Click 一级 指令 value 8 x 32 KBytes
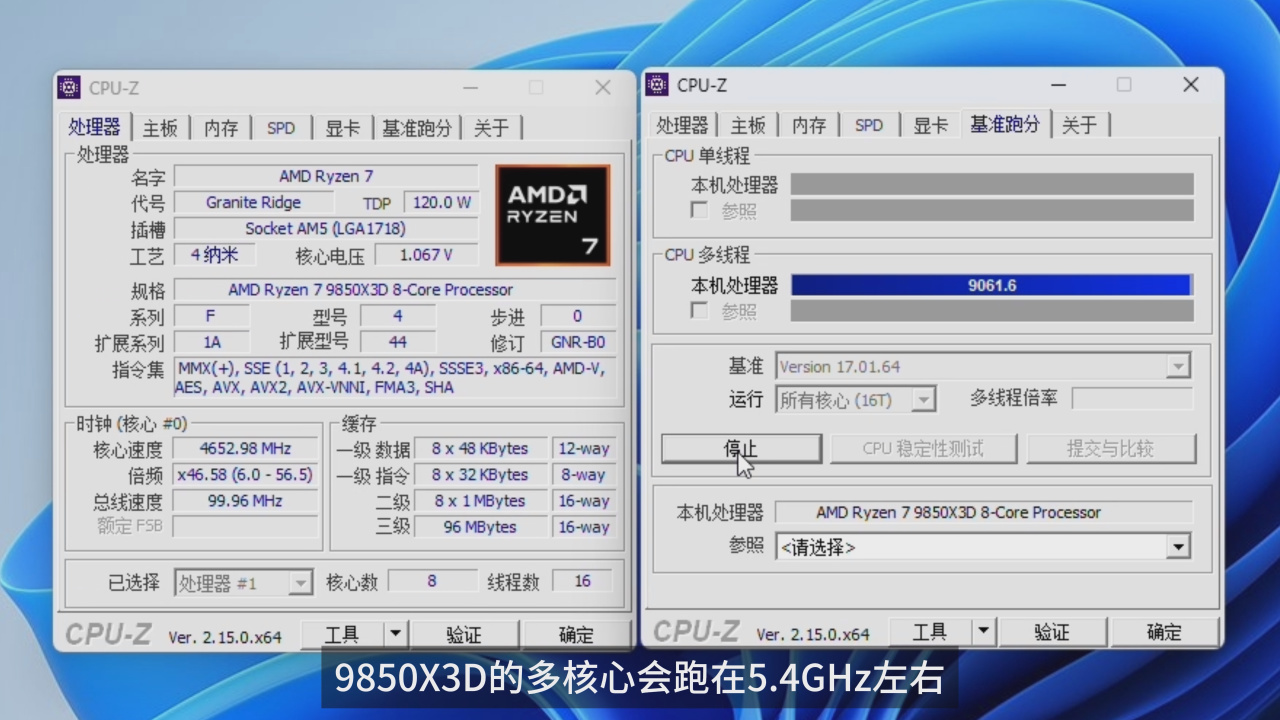 [480, 475]
